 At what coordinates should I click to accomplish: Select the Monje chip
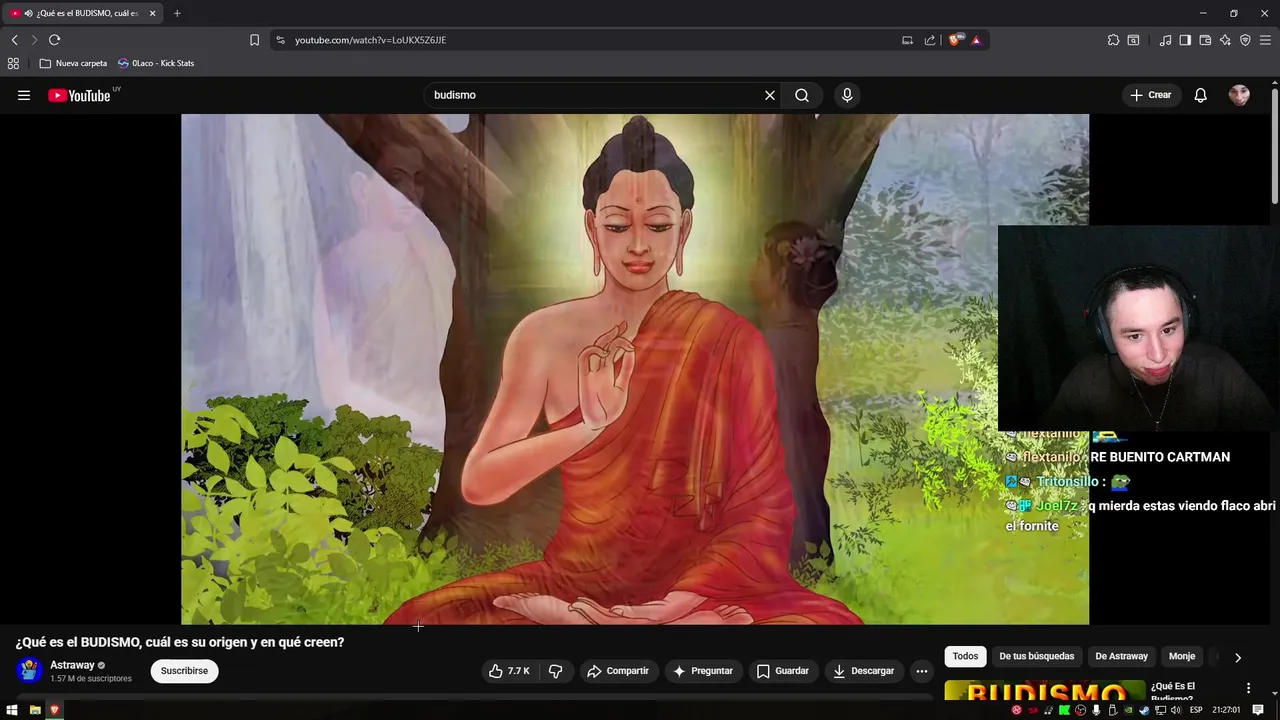click(1182, 656)
